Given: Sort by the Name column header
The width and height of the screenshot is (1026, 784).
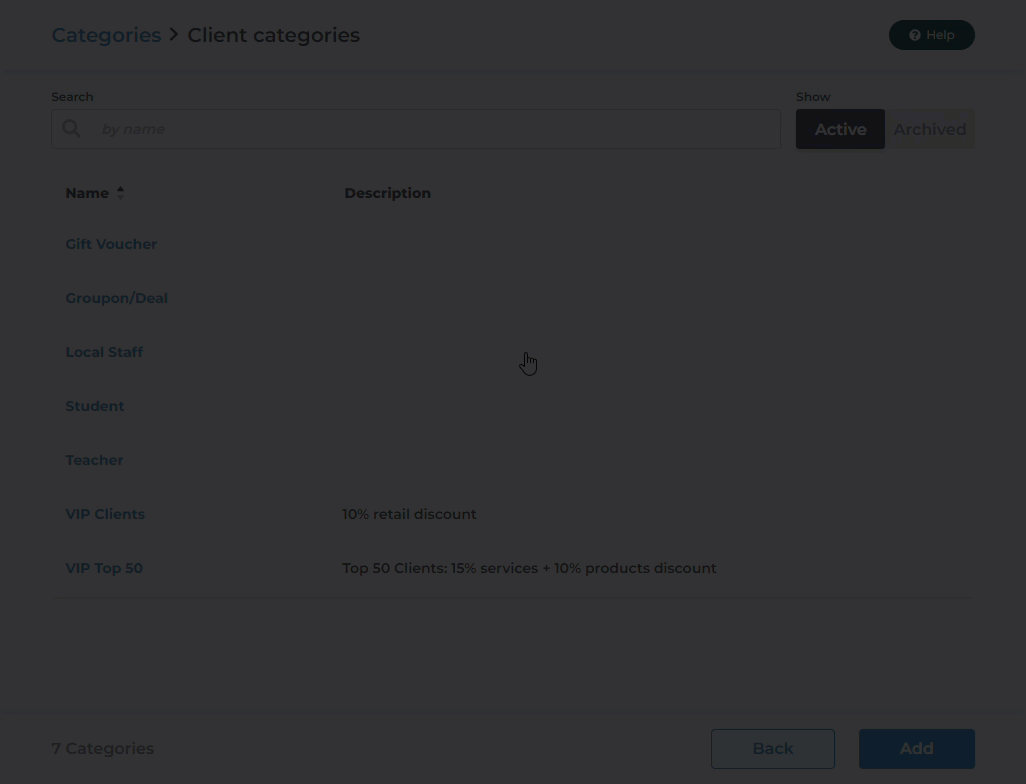Looking at the screenshot, I should [87, 193].
